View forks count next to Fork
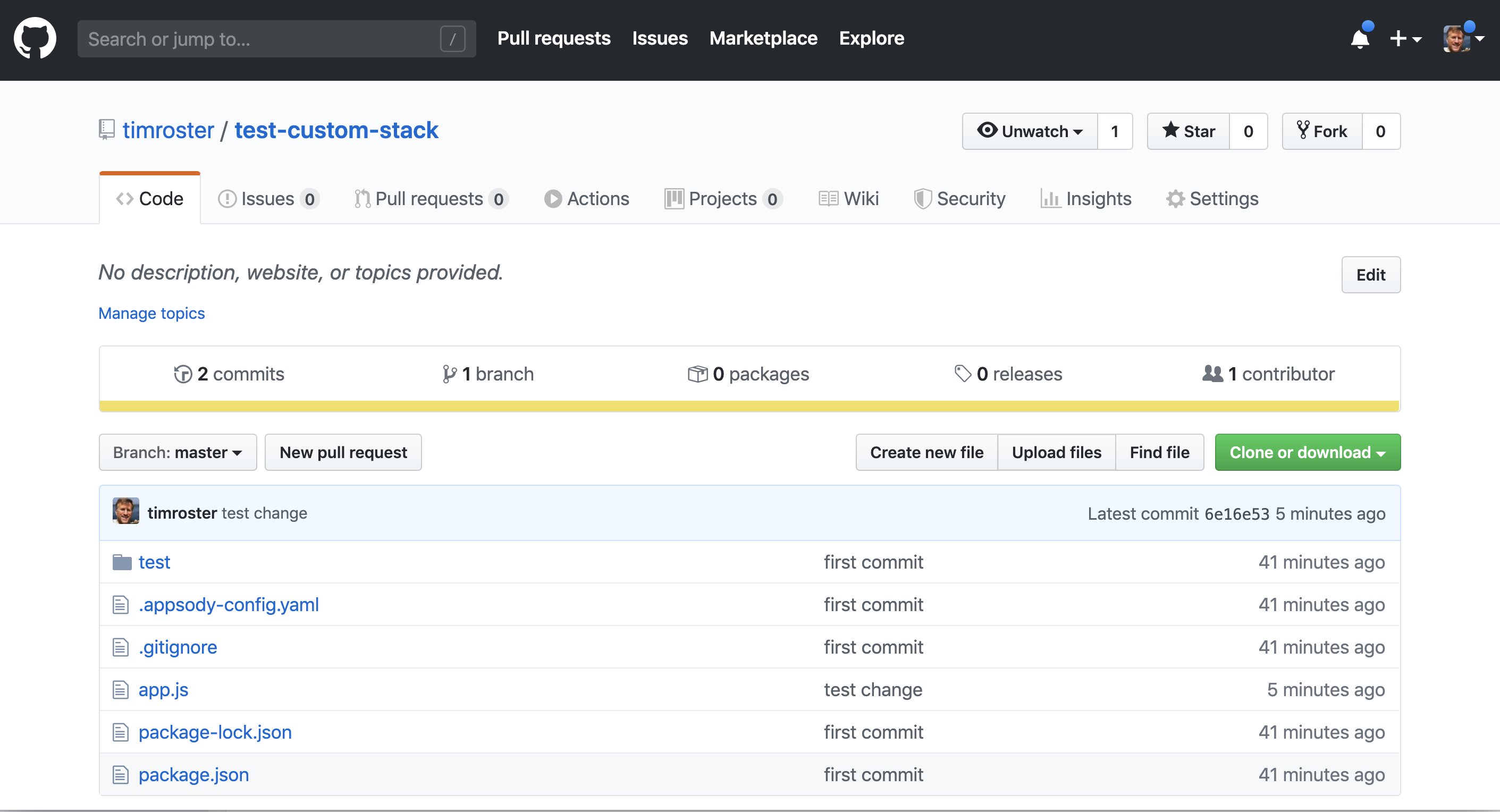The width and height of the screenshot is (1500, 812). 1380,131
